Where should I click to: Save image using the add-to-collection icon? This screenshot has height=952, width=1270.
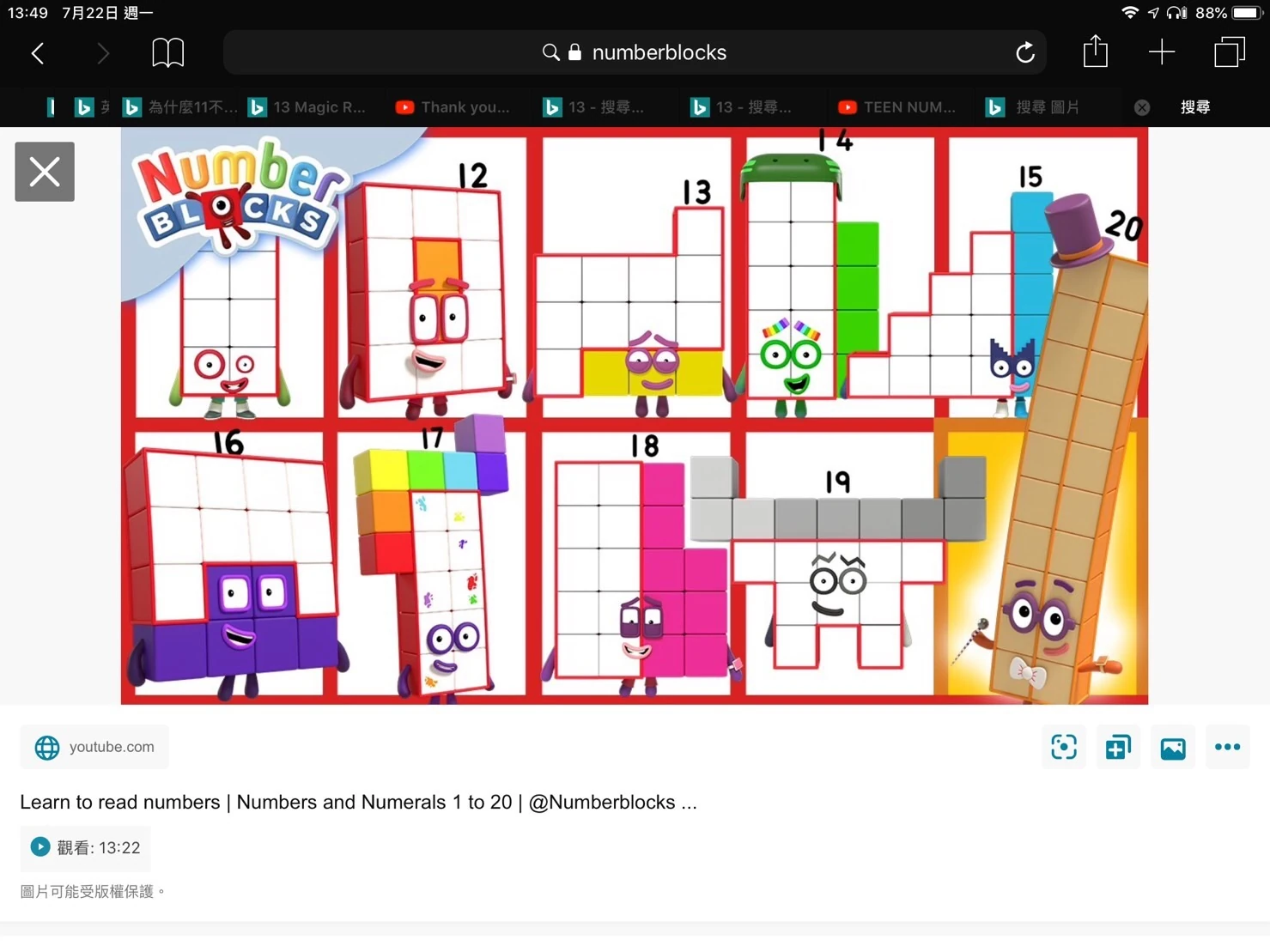(1118, 747)
